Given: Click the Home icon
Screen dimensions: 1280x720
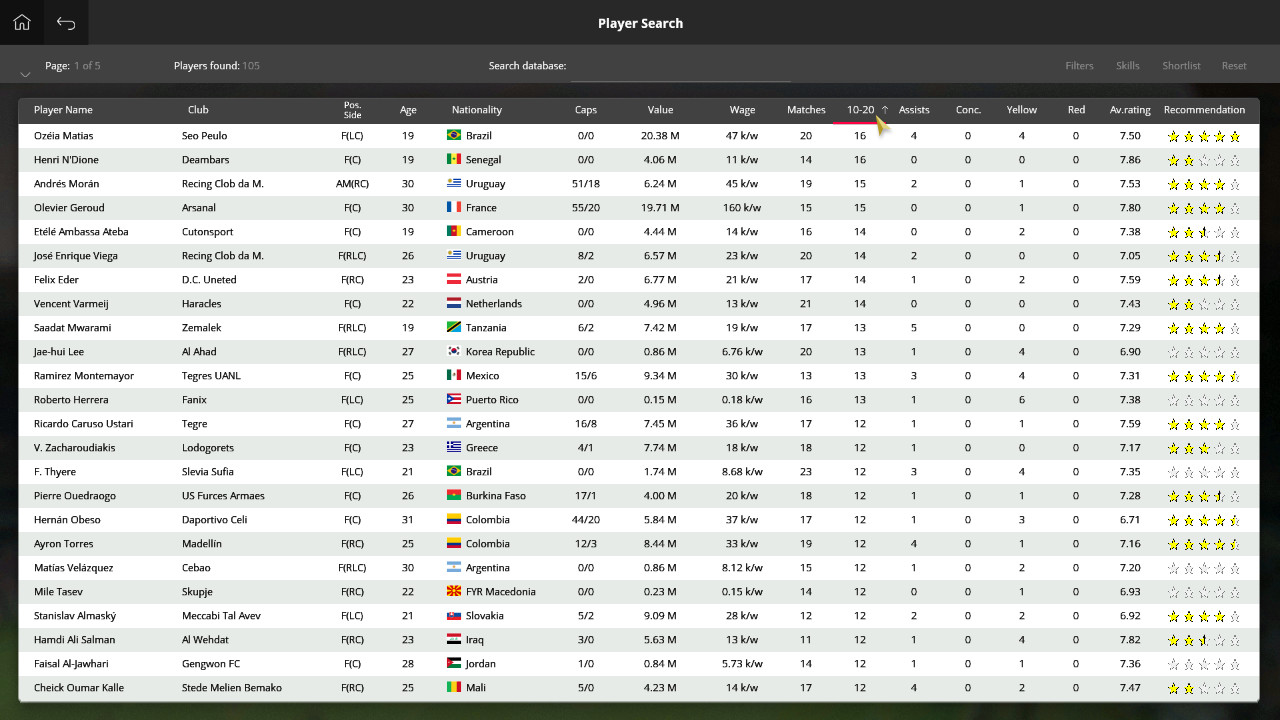Looking at the screenshot, I should tap(22, 23).
